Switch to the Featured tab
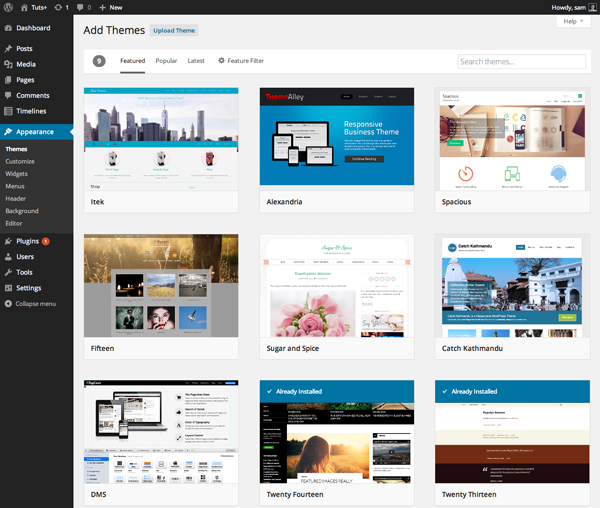The image size is (600, 508). 132,61
